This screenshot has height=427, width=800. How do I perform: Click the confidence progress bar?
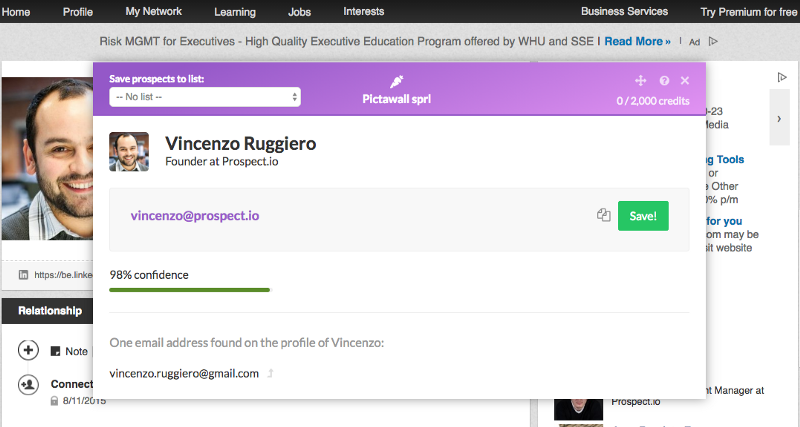point(189,290)
